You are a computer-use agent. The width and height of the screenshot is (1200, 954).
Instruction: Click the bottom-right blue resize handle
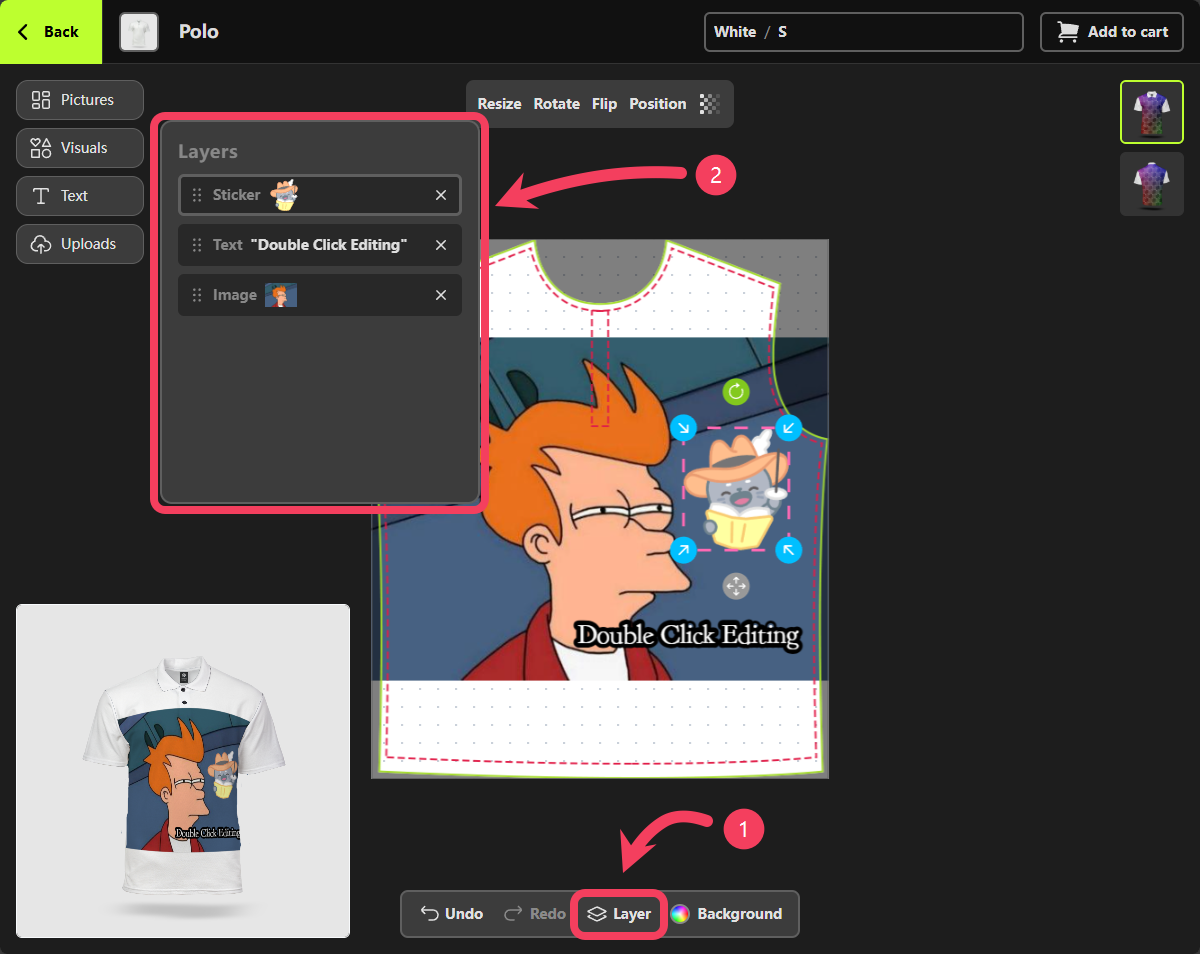[789, 549]
